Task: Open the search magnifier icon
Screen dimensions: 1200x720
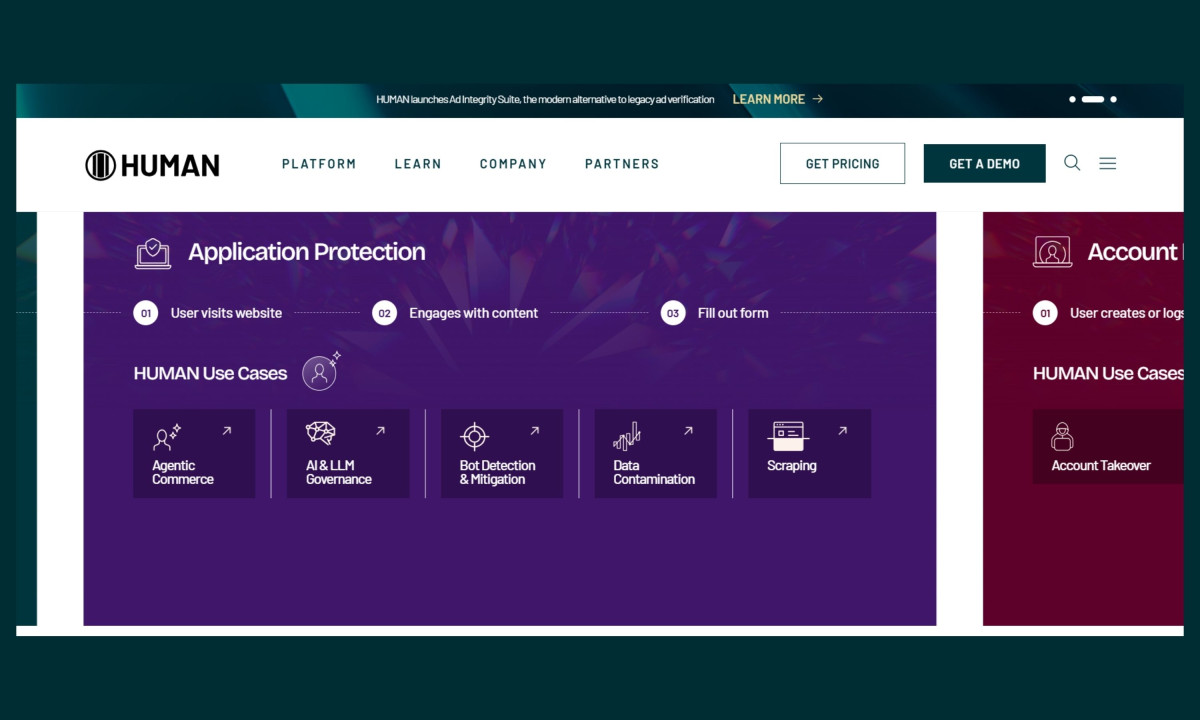Action: pos(1072,163)
